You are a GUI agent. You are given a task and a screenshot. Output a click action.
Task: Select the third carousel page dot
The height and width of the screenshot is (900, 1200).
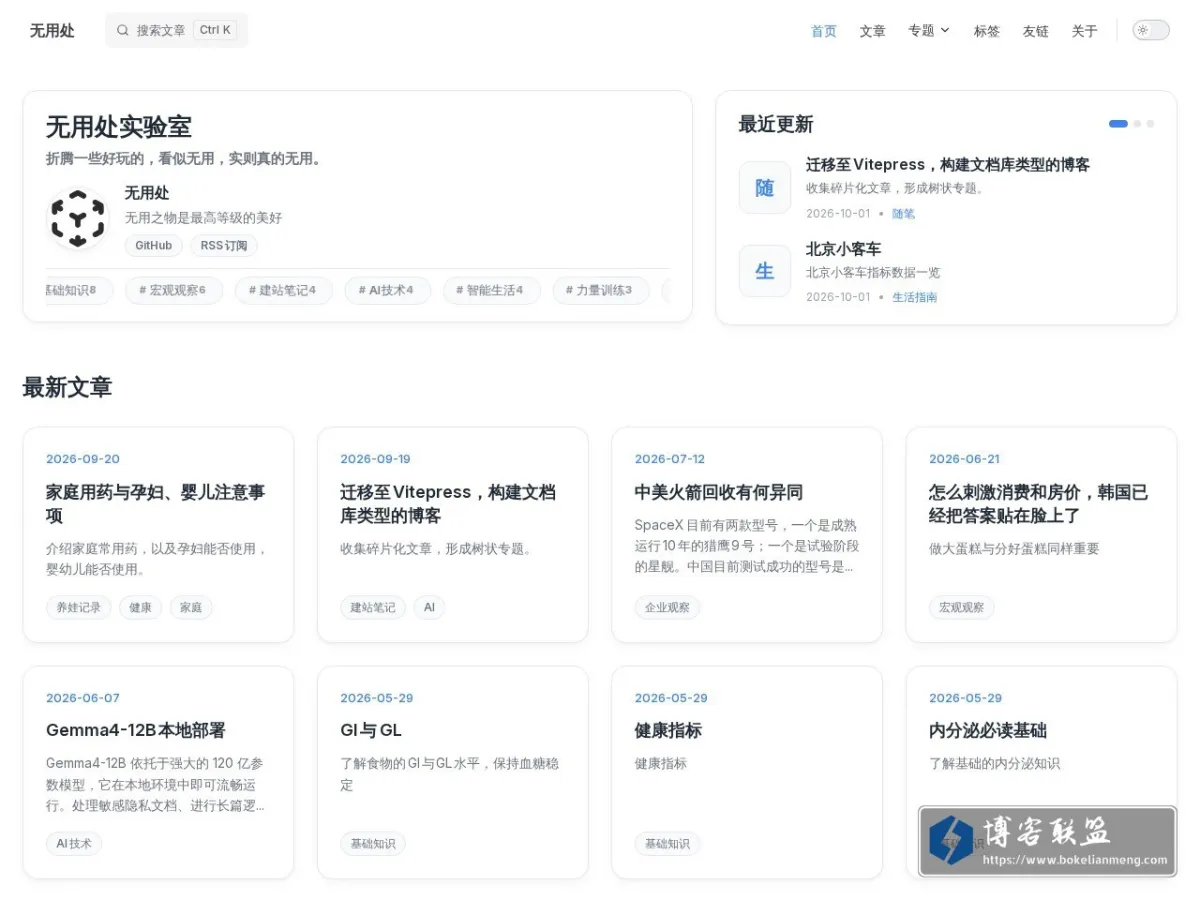tap(1150, 124)
